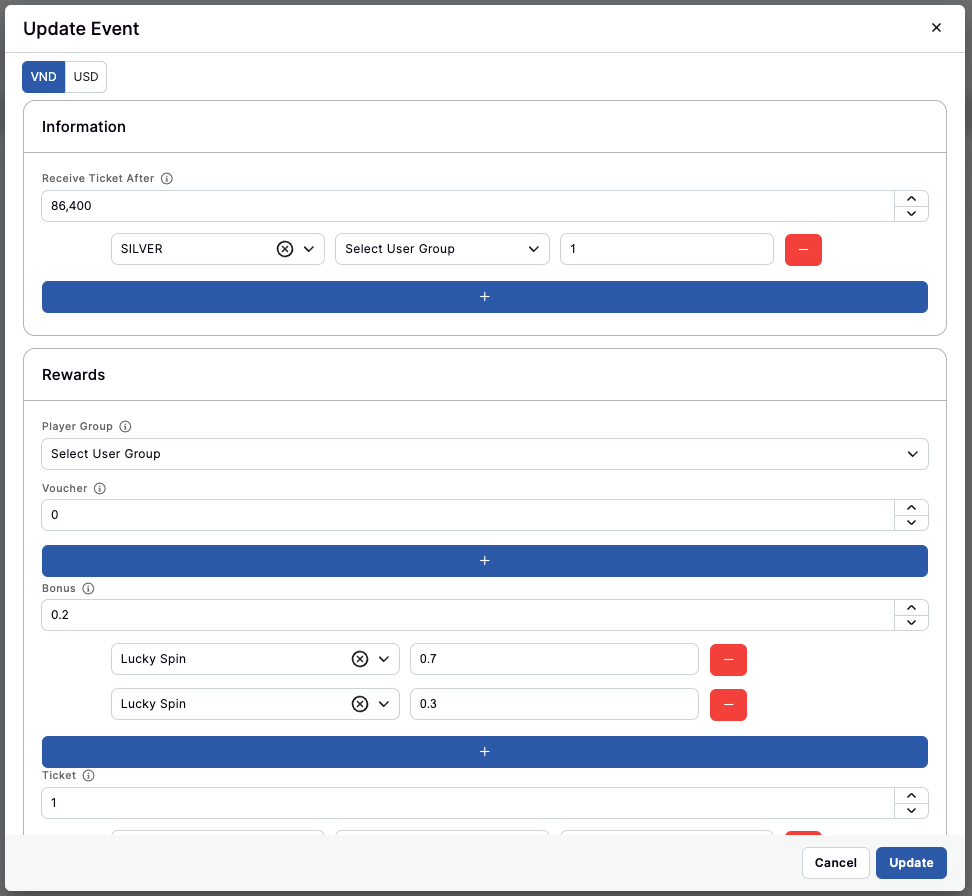Image resolution: width=972 pixels, height=896 pixels.
Task: Click info icon beside Player Group label
Action: 125,427
